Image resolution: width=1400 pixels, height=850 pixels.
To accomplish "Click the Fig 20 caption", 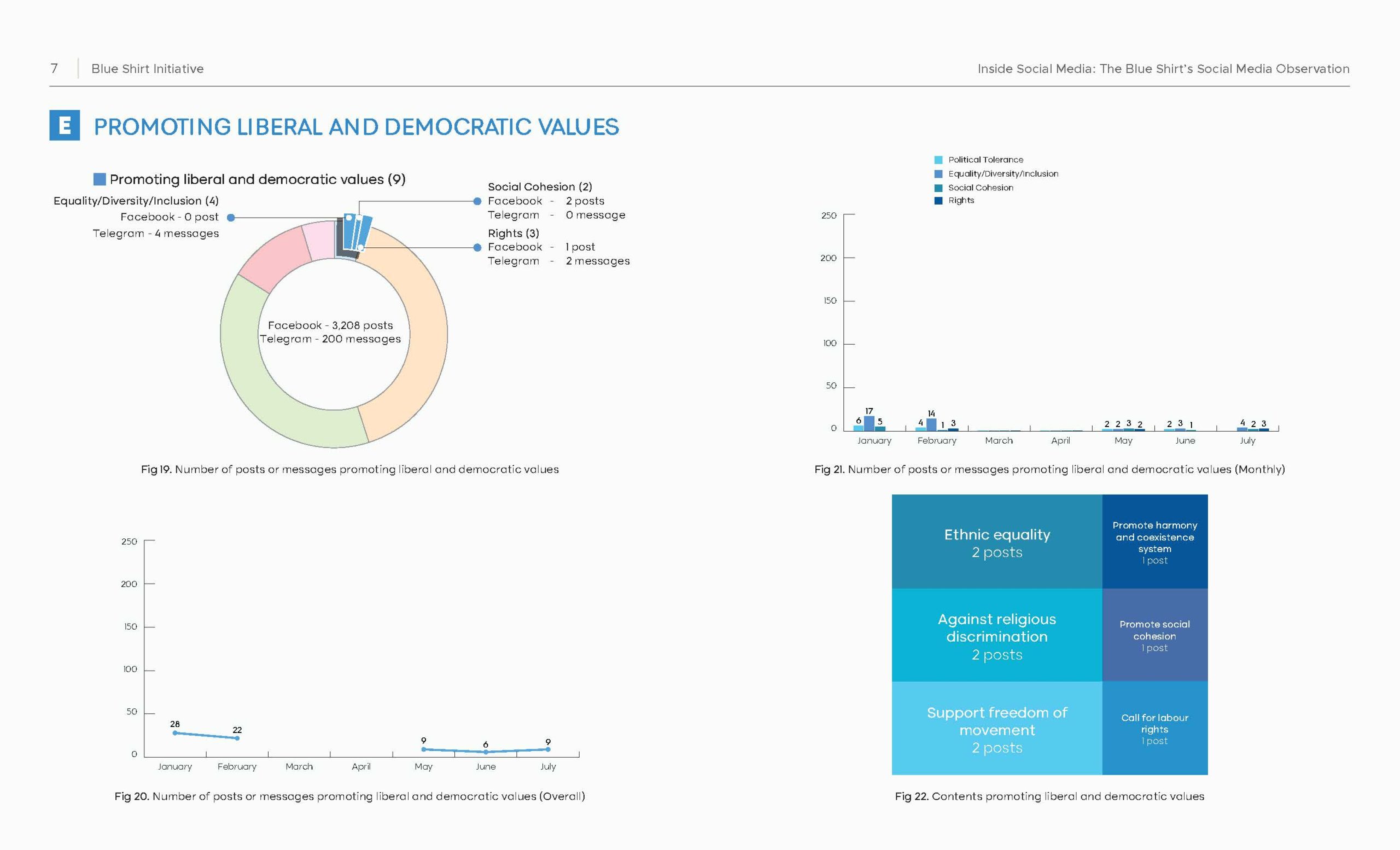I will 349,796.
